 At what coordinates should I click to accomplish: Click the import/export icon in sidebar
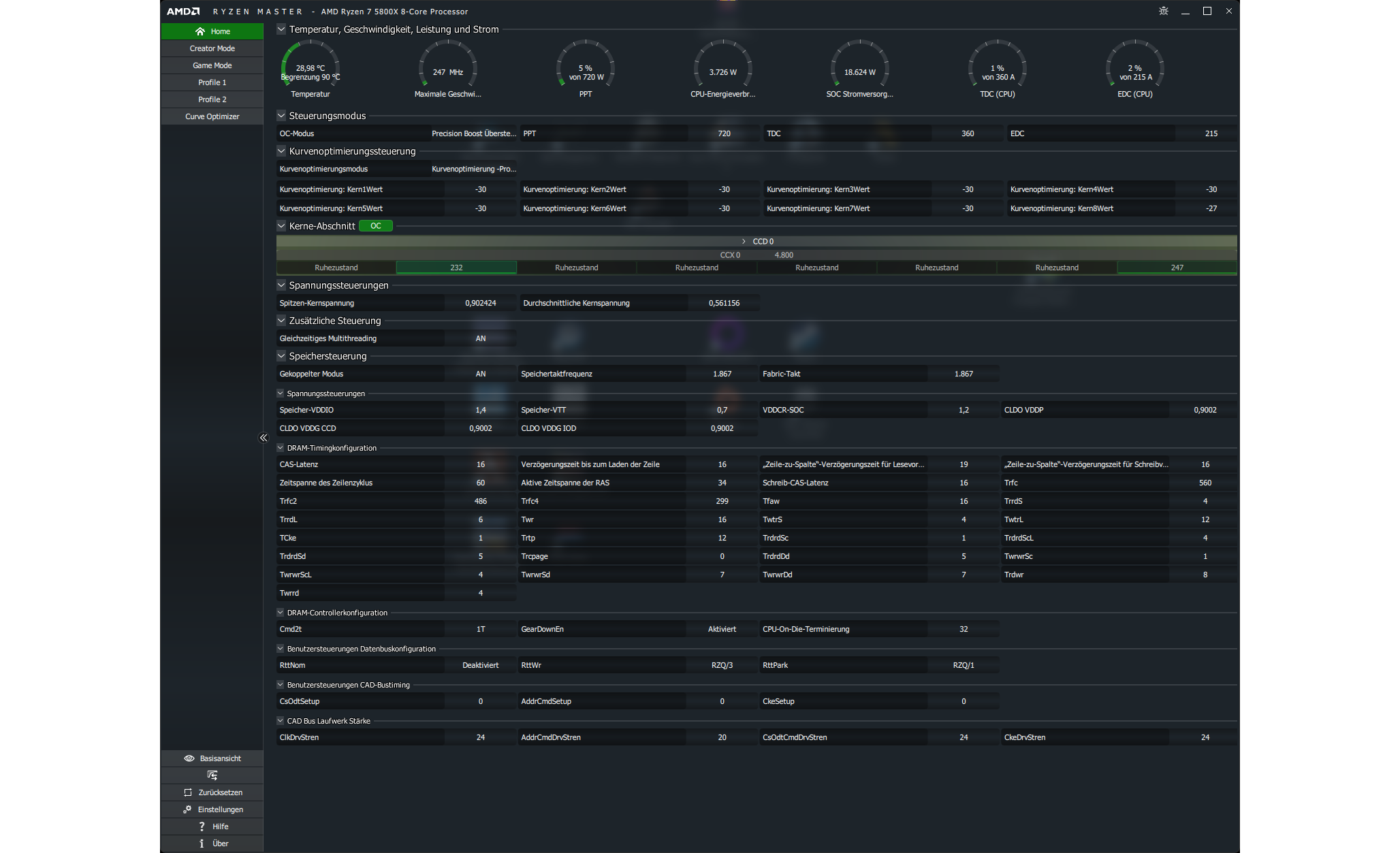[x=212, y=775]
